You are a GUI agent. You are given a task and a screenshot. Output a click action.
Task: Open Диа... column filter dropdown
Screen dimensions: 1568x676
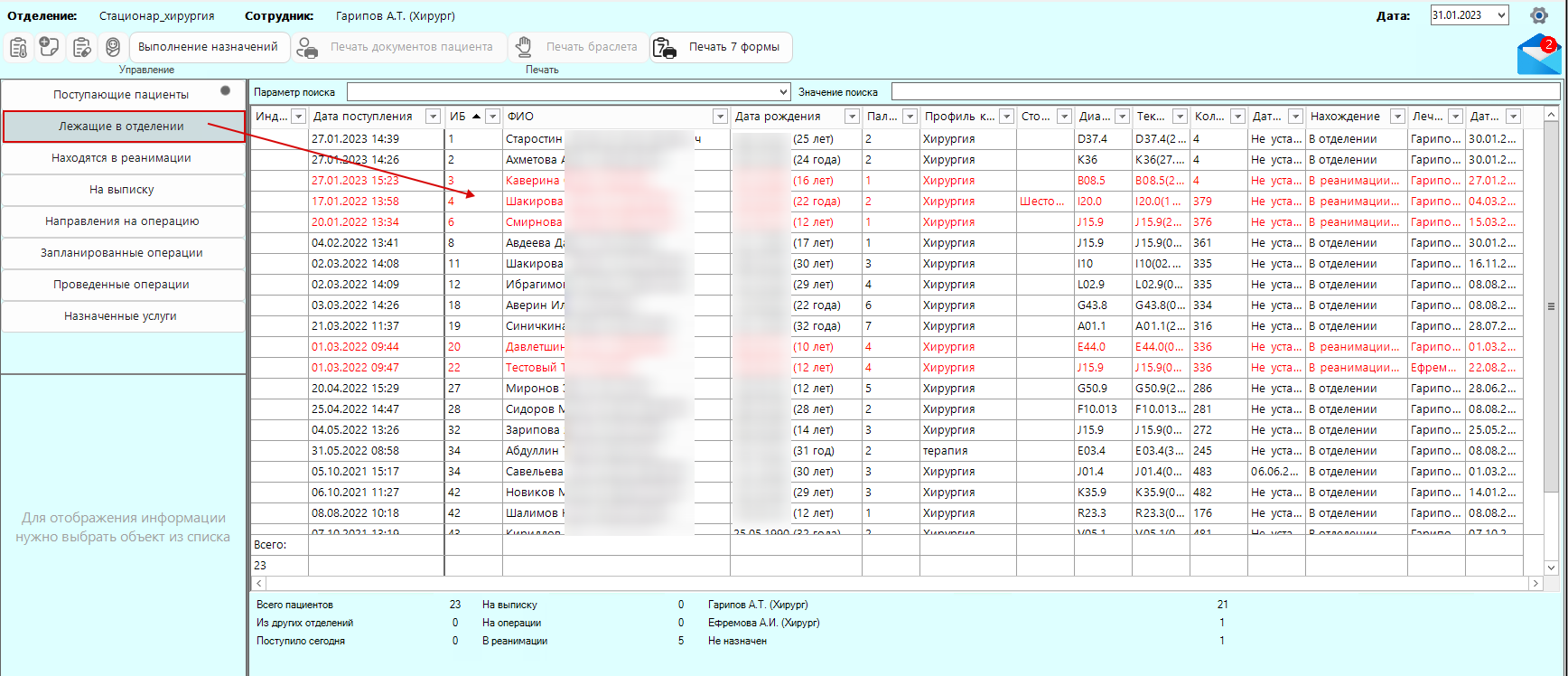point(1122,117)
